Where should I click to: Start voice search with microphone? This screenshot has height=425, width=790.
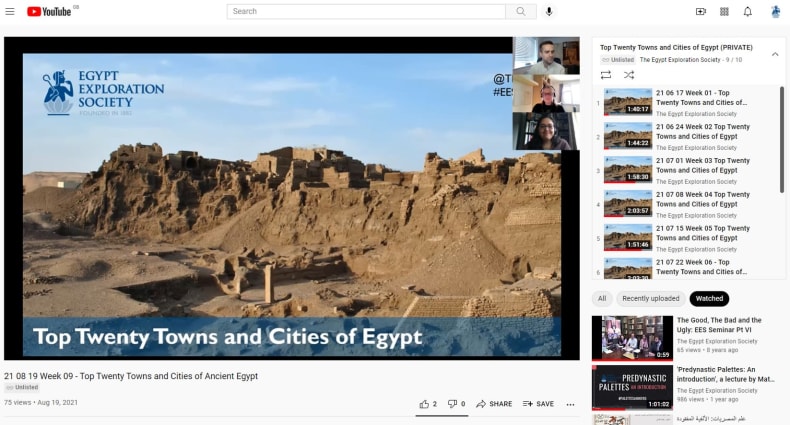tap(549, 11)
